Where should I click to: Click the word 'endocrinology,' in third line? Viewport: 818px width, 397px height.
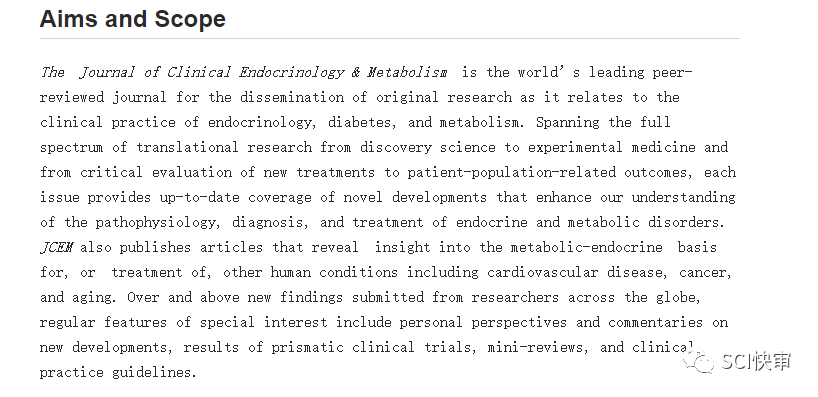tap(263, 123)
